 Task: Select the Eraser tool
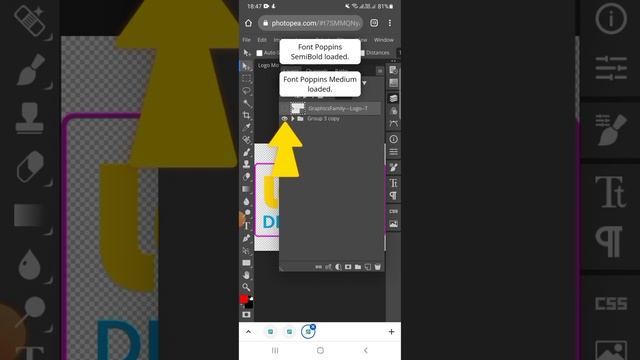(246, 177)
